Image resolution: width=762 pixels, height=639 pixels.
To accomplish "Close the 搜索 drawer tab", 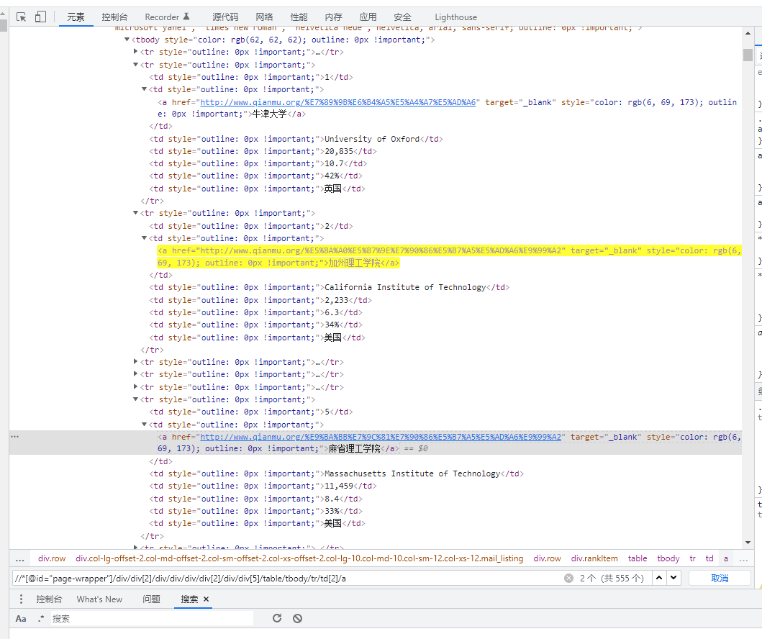I will pyautogui.click(x=206, y=599).
